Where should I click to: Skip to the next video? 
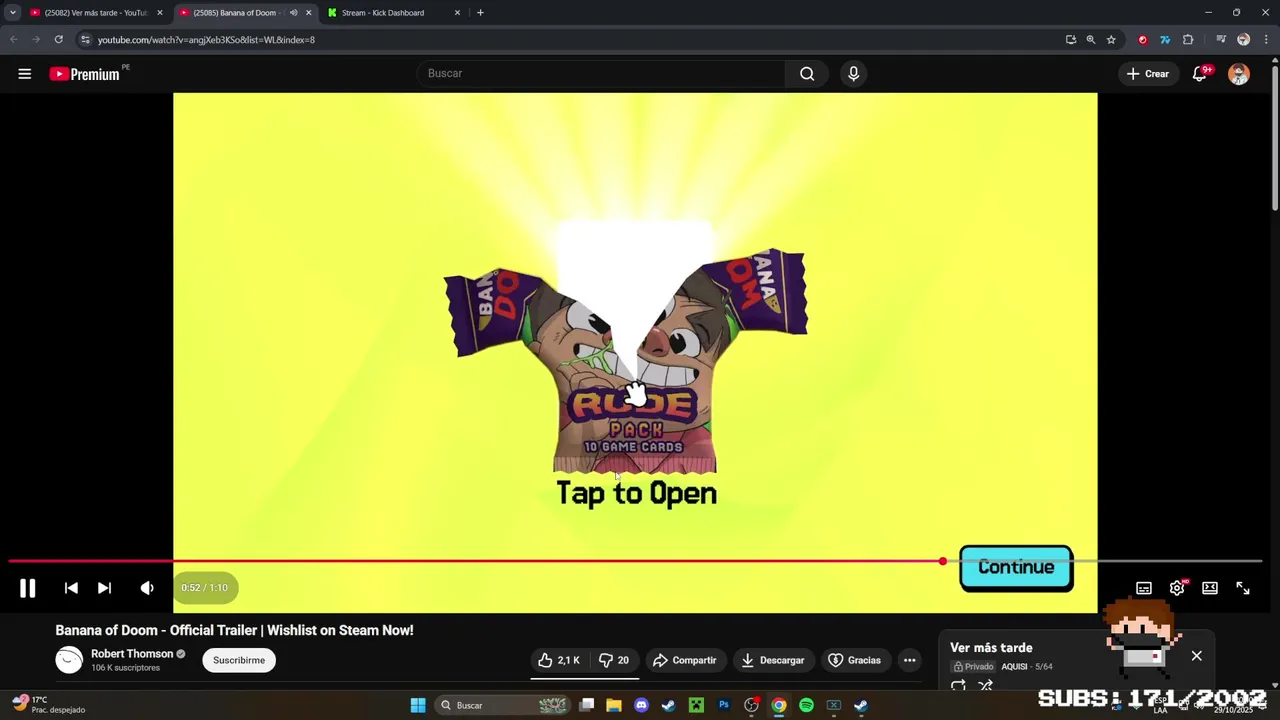pyautogui.click(x=104, y=588)
